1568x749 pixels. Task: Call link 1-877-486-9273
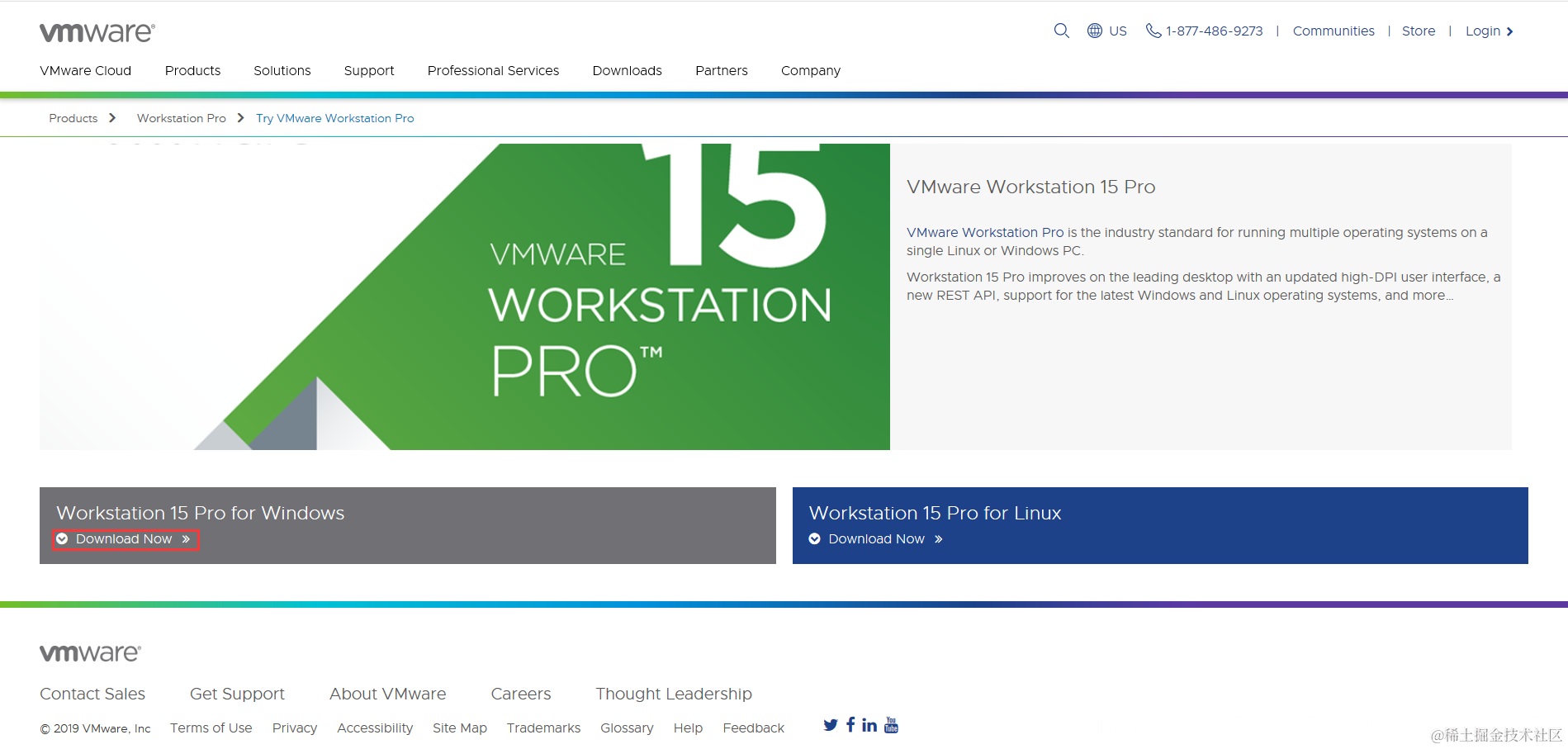pos(1214,31)
